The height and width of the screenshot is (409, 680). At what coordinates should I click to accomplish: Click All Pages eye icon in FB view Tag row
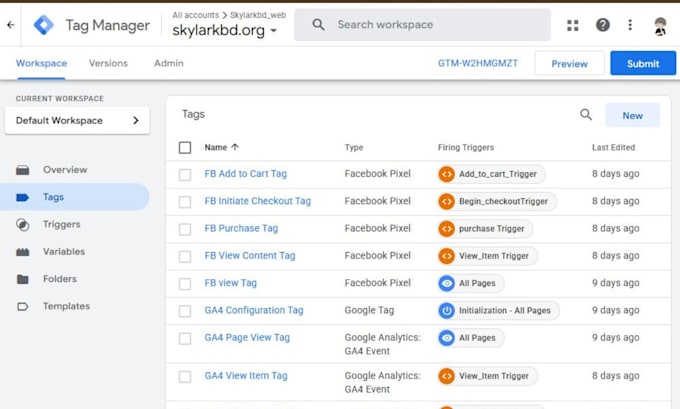pos(446,283)
